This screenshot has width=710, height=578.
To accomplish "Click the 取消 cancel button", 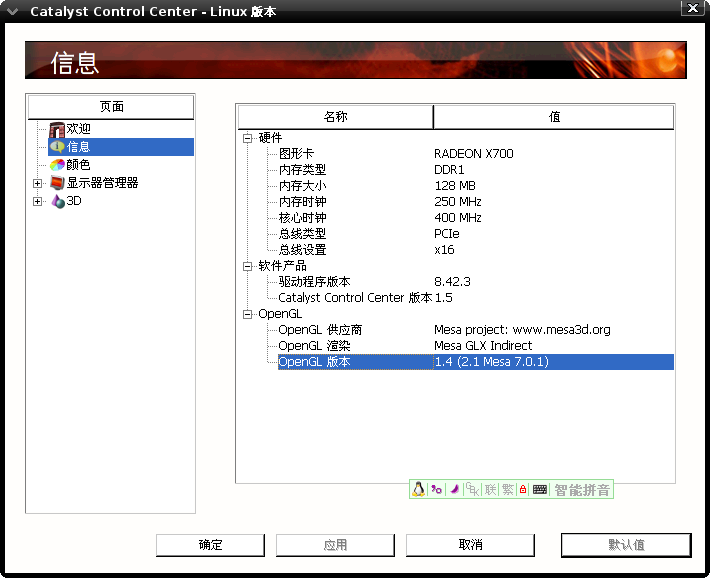I will point(470,544).
